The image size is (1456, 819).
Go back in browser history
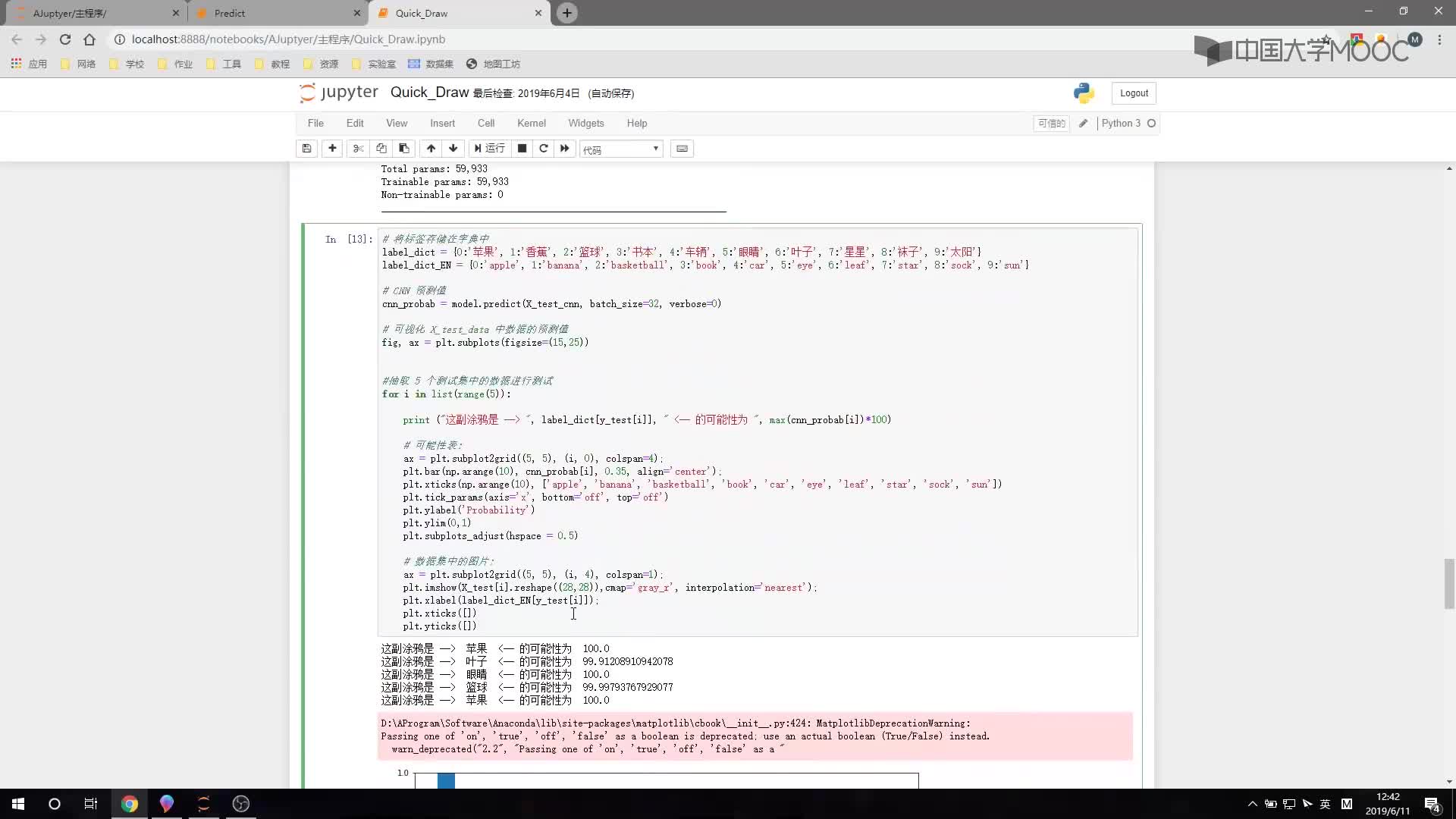pos(17,39)
